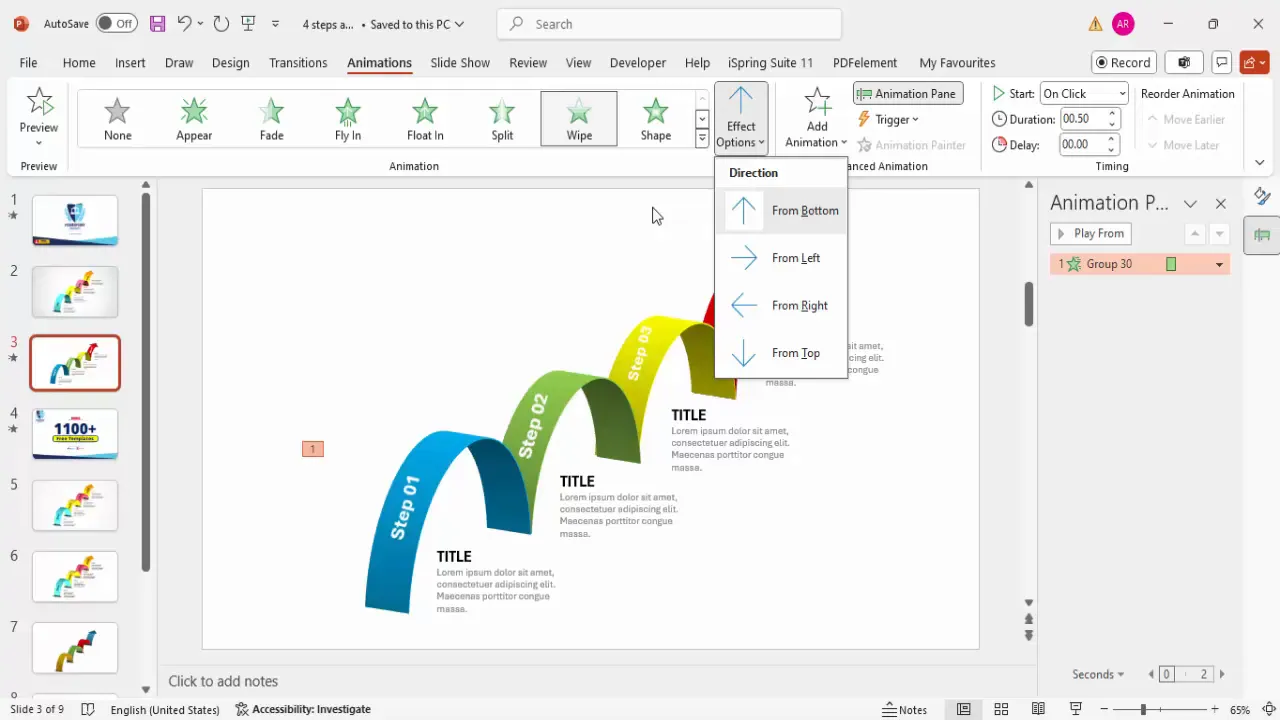Click the camera icon beside Record
Image resolution: width=1280 pixels, height=720 pixels.
pyautogui.click(x=1184, y=62)
